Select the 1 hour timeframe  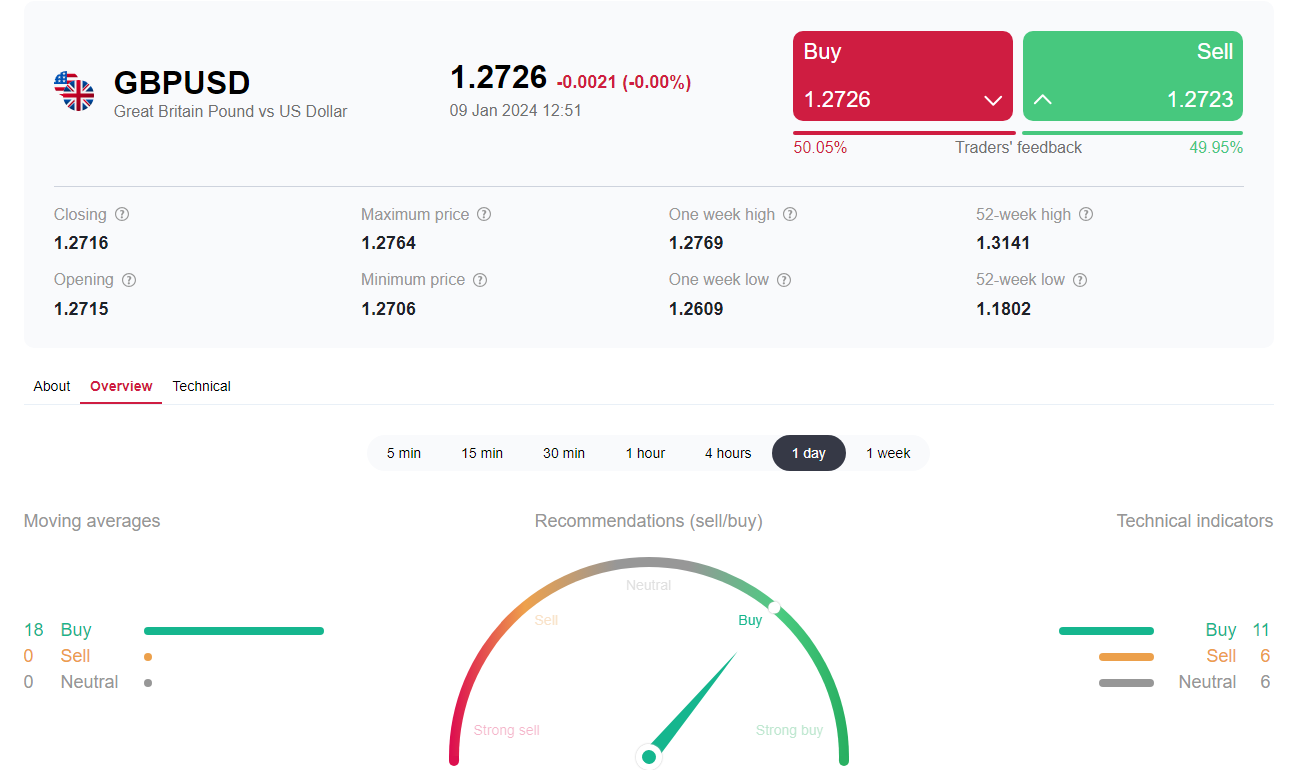point(645,453)
